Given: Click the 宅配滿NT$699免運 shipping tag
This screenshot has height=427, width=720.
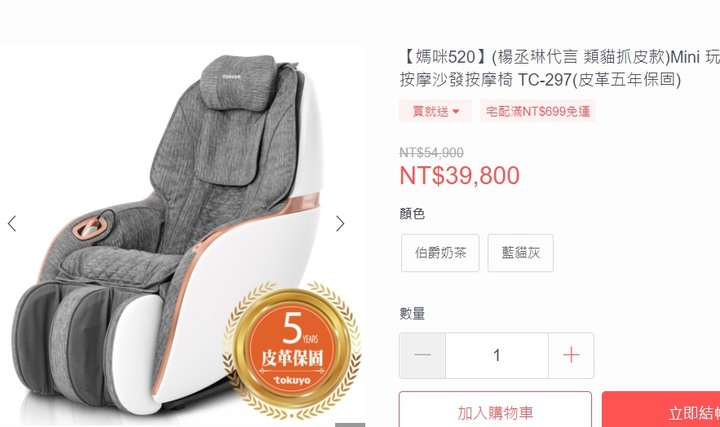Looking at the screenshot, I should pyautogui.click(x=538, y=111).
